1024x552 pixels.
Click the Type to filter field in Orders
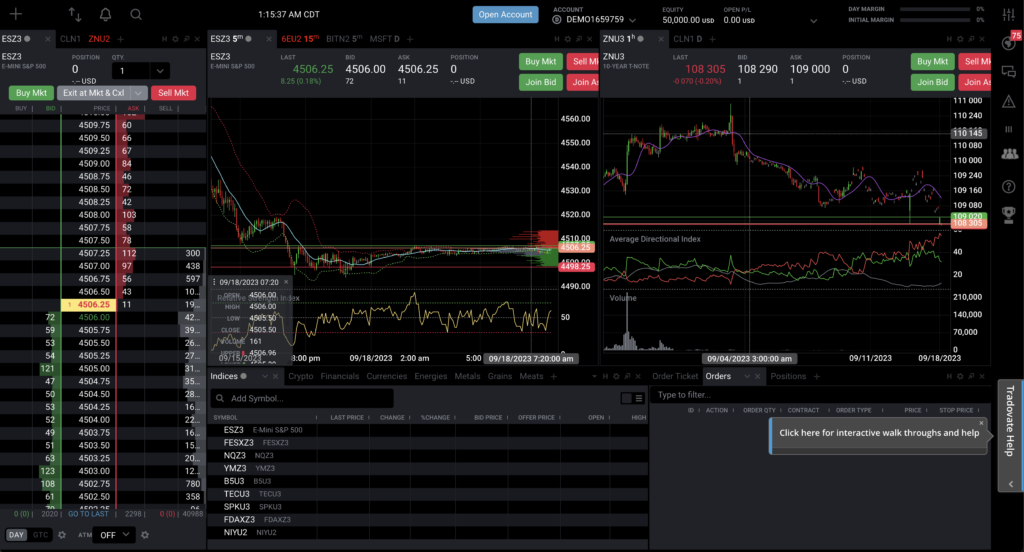(820, 395)
